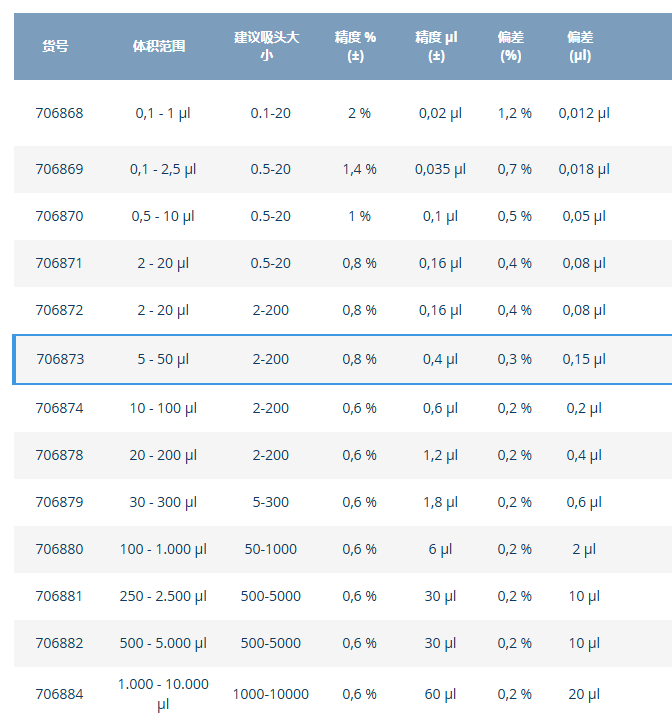The width and height of the screenshot is (672, 728).
Task: Click the 体积范围 column header
Action: (159, 46)
